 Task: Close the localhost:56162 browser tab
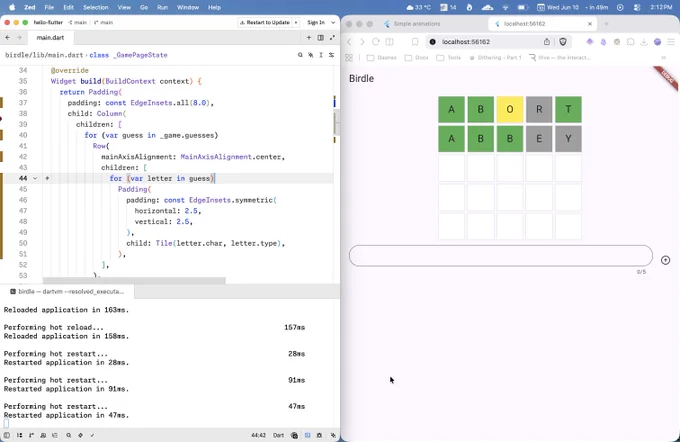coord(590,24)
